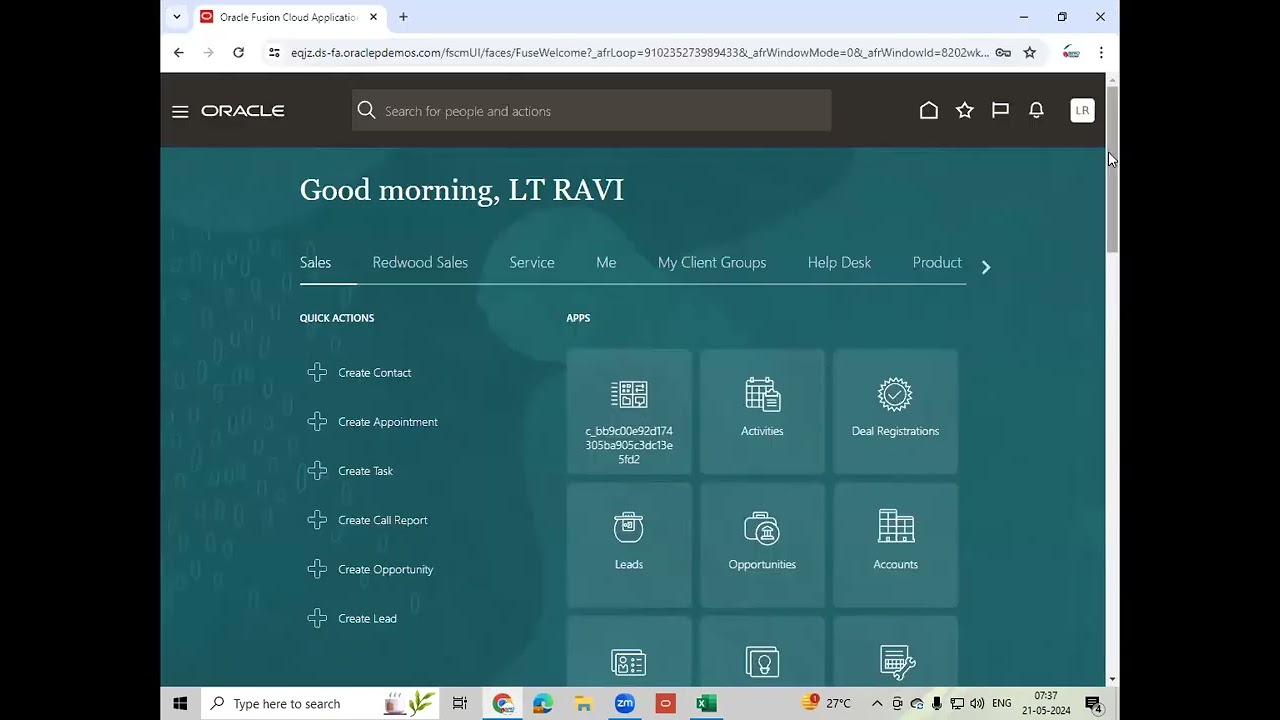The image size is (1280, 720).
Task: Open a new browser tab
Action: (x=403, y=17)
